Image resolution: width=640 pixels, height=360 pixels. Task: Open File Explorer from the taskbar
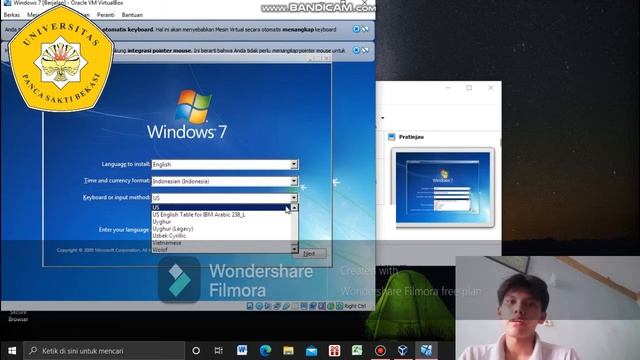(x=288, y=350)
